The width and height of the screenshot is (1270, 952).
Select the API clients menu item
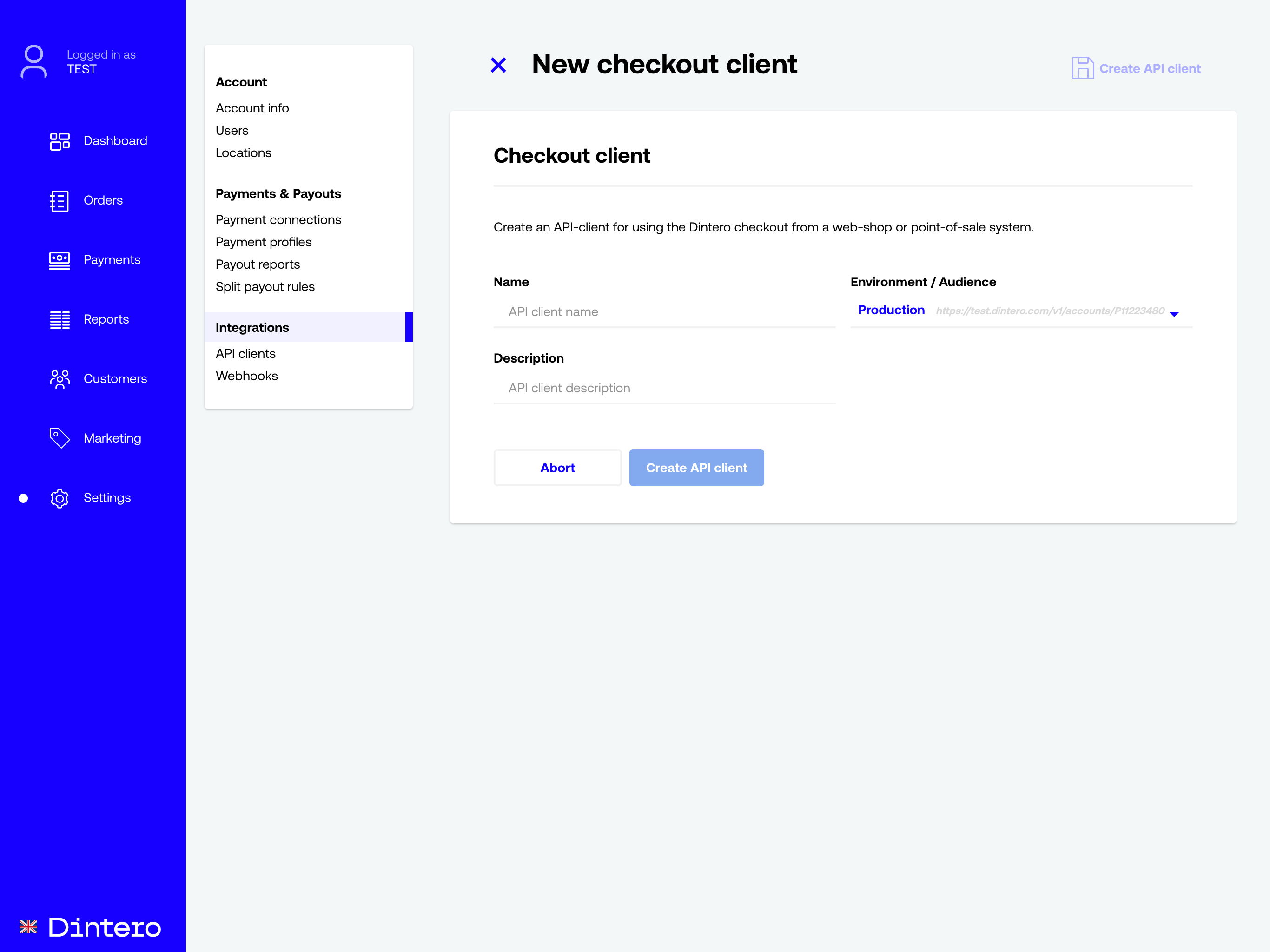(x=245, y=353)
